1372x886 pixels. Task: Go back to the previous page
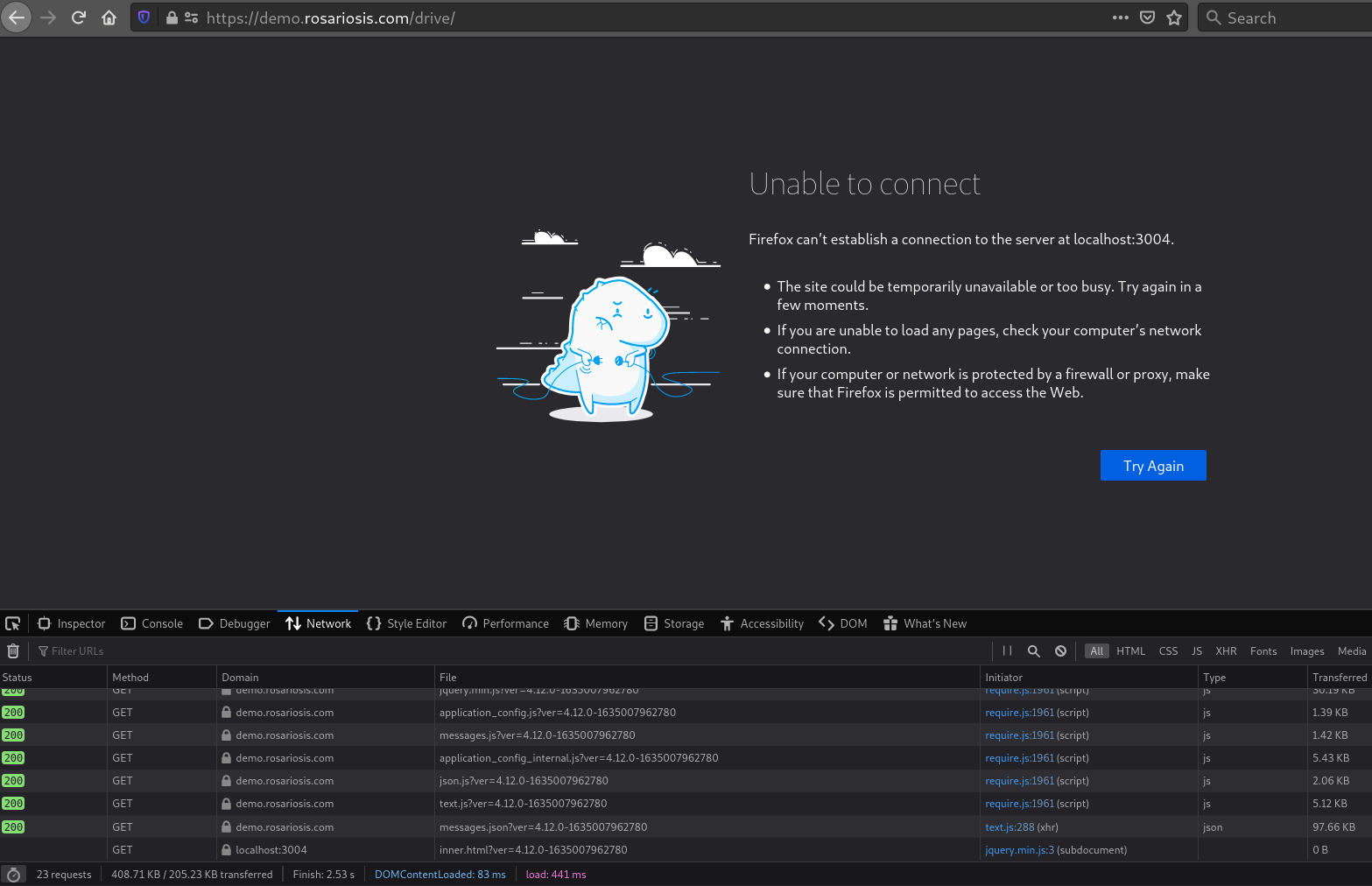pos(17,18)
